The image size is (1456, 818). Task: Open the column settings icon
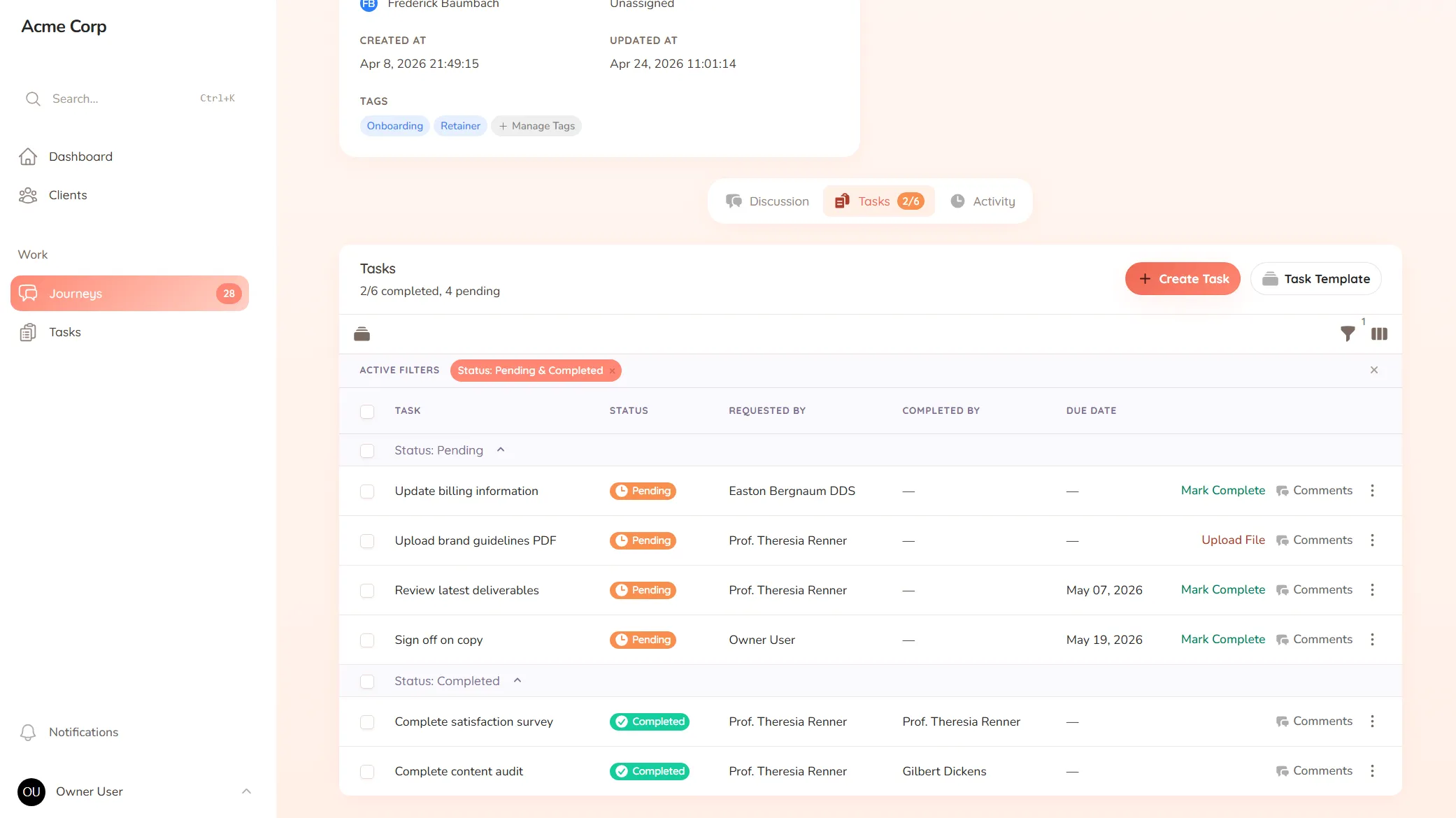click(x=1379, y=333)
